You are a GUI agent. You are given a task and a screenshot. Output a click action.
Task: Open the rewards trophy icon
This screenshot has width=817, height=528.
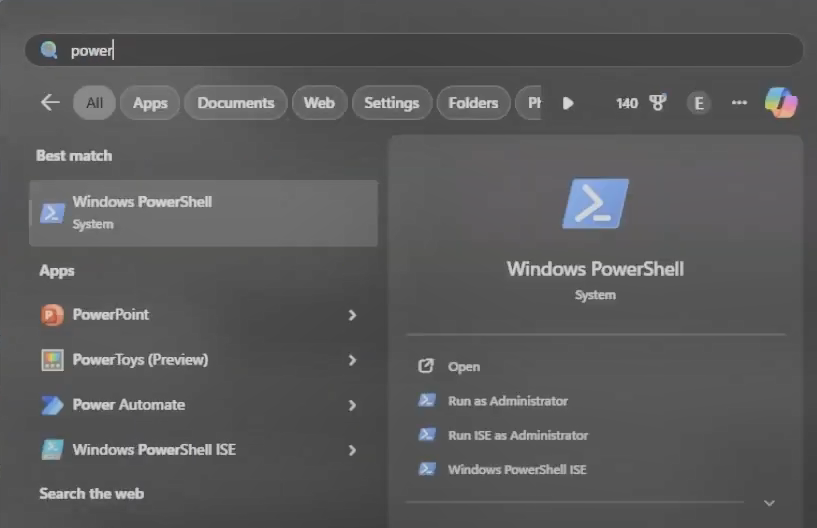coord(658,102)
